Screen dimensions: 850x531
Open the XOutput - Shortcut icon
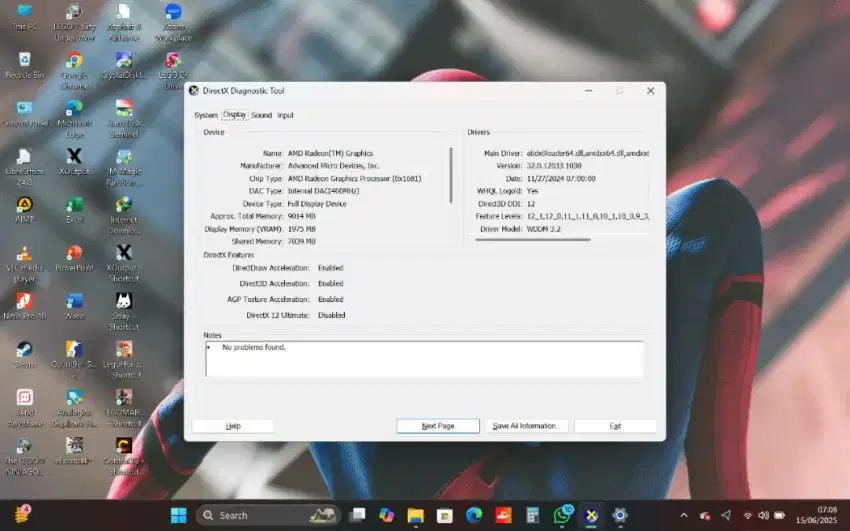click(124, 264)
